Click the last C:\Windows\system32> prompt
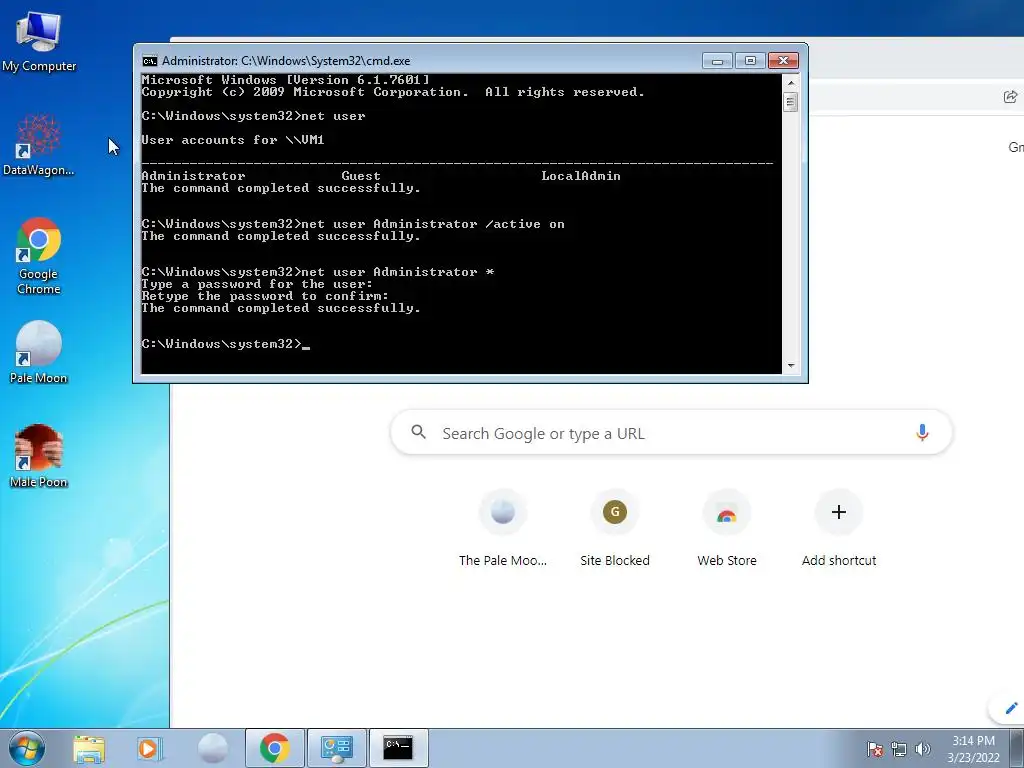This screenshot has width=1024, height=768. coord(221,344)
